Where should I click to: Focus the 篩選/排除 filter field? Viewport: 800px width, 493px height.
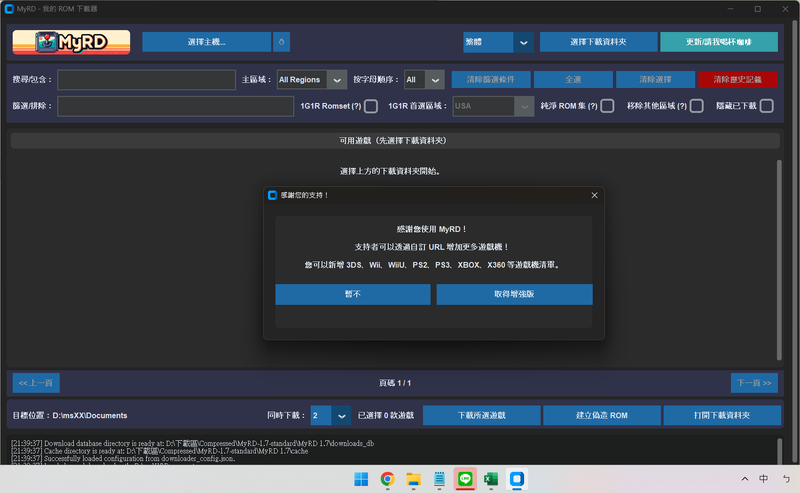176,106
